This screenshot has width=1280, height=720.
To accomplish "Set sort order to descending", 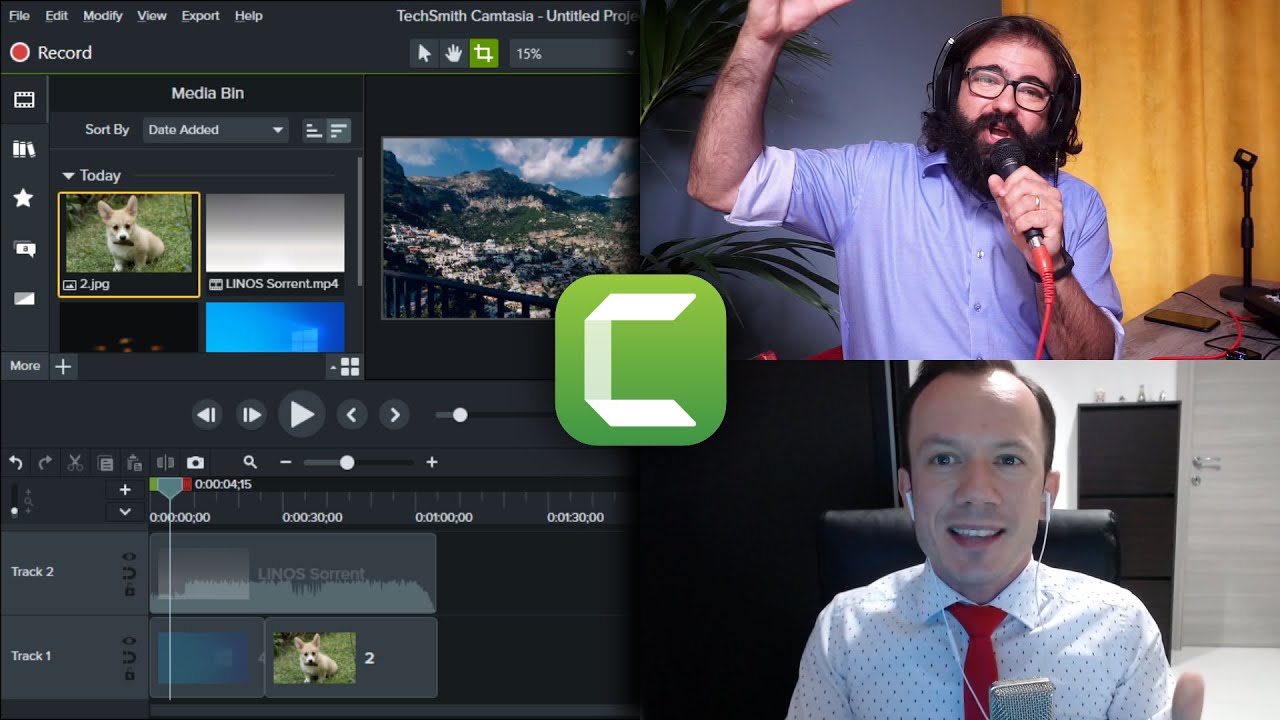I will [339, 130].
